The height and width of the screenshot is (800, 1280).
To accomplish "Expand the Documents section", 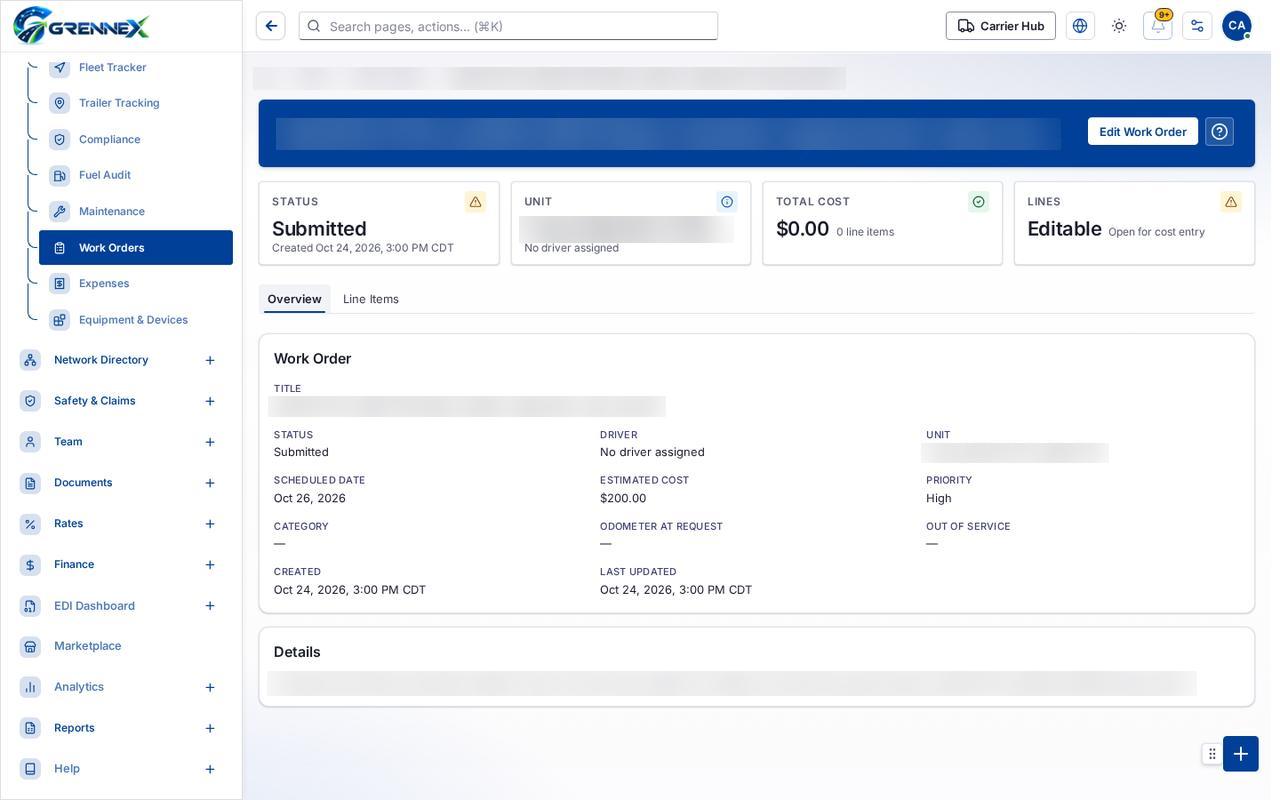I will [x=210, y=483].
